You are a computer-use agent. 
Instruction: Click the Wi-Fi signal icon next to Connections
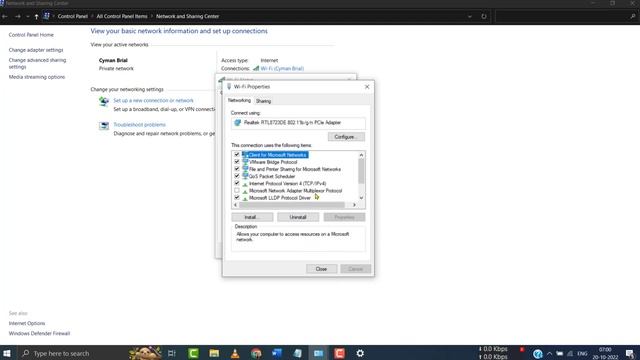tap(256, 69)
